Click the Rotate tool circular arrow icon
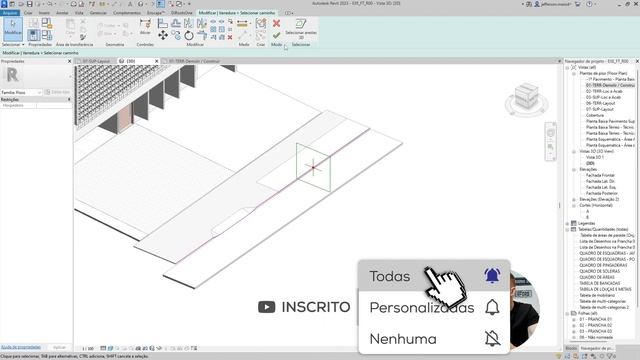This screenshot has width=640, height=360. coord(189,36)
